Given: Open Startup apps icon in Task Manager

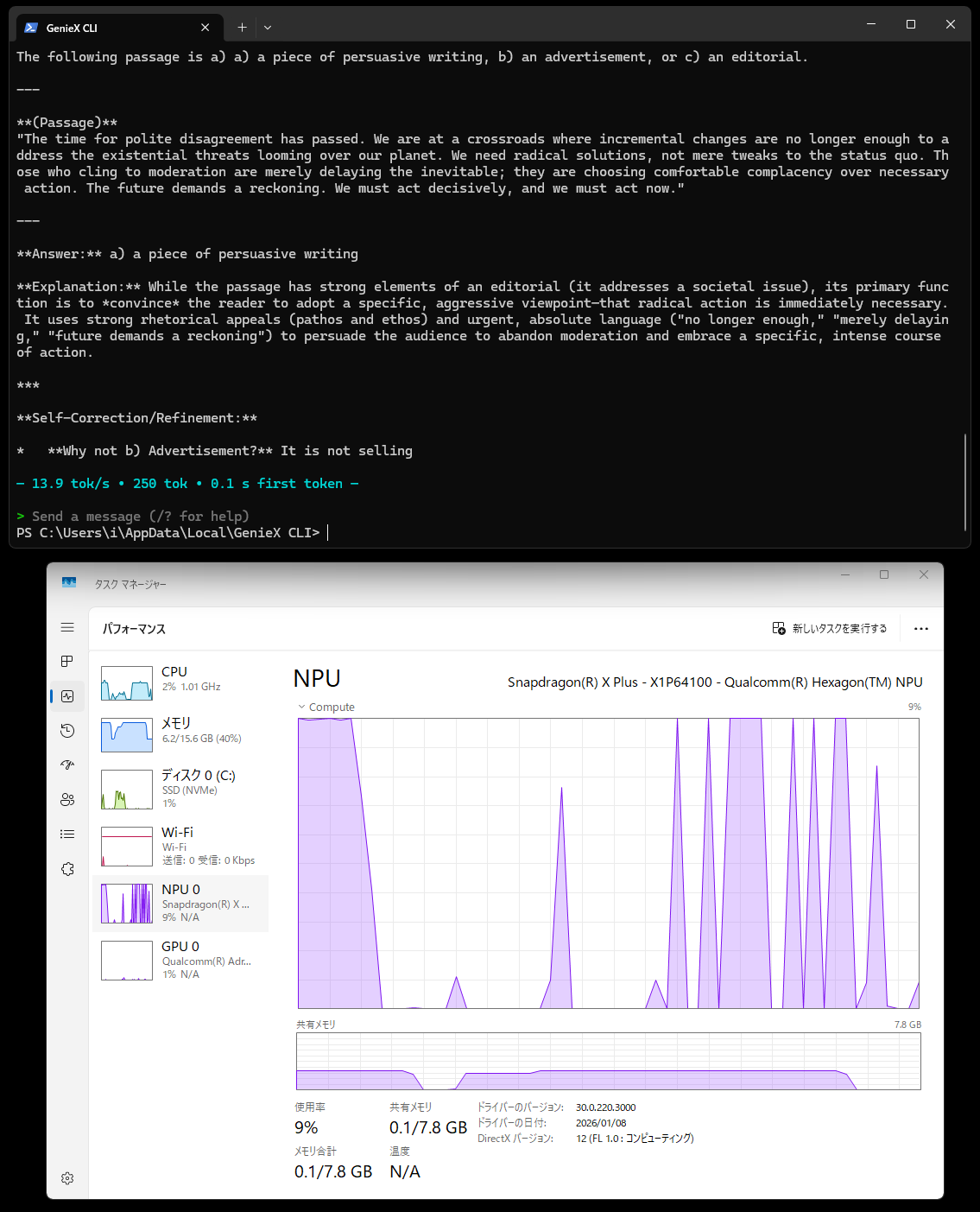Looking at the screenshot, I should (67, 765).
